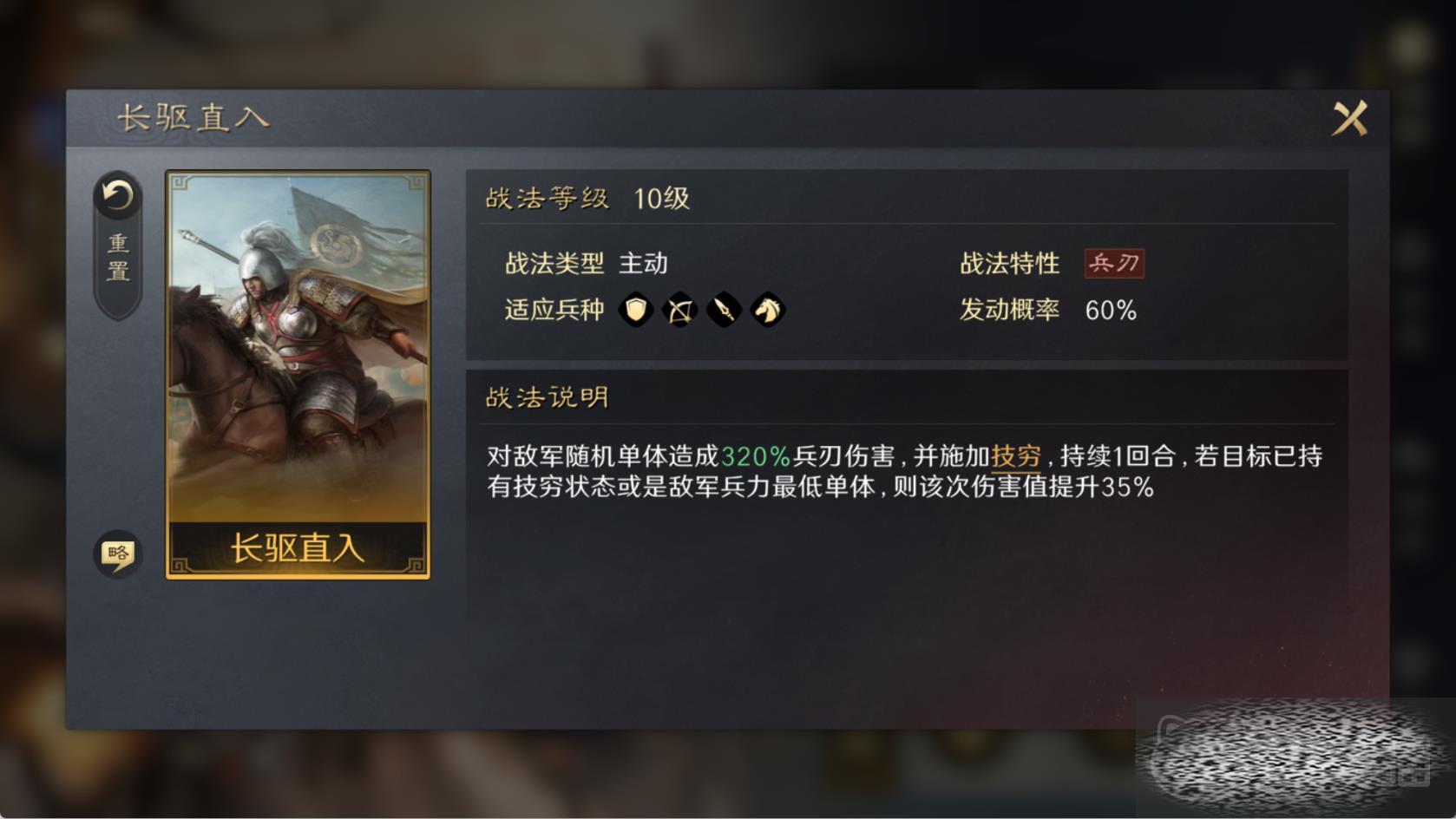Viewport: 1456px width, 819px height.
Task: Select the bow troop type icon
Action: click(x=679, y=310)
